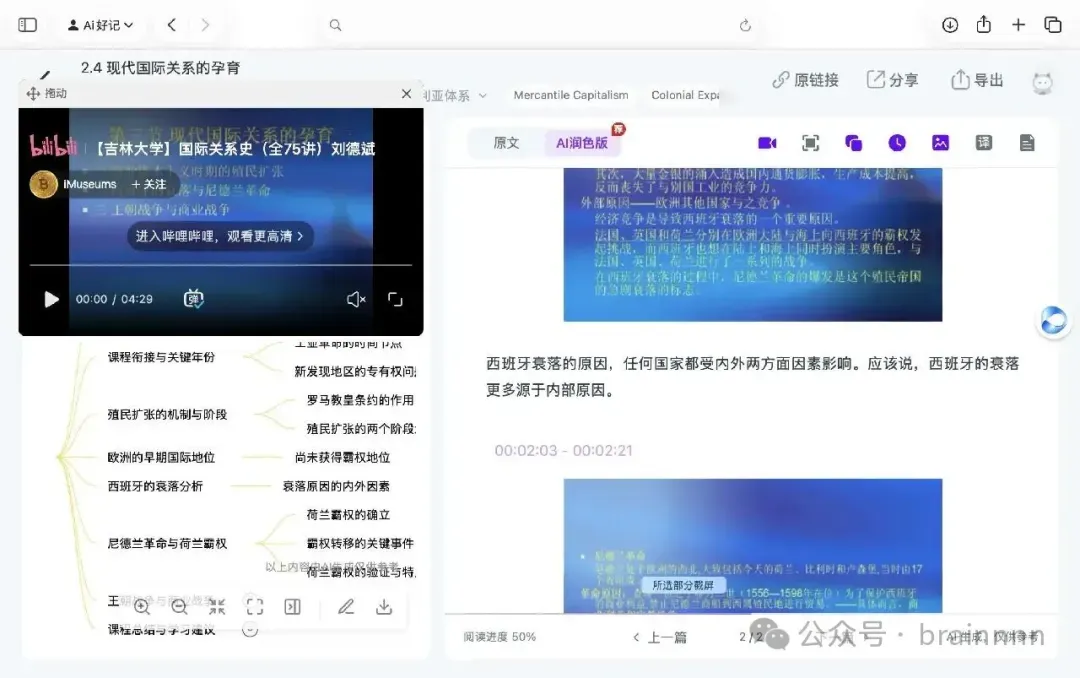Viewport: 1080px width, 678px height.
Task: Click the mind map side panel icon
Action: (x=293, y=606)
